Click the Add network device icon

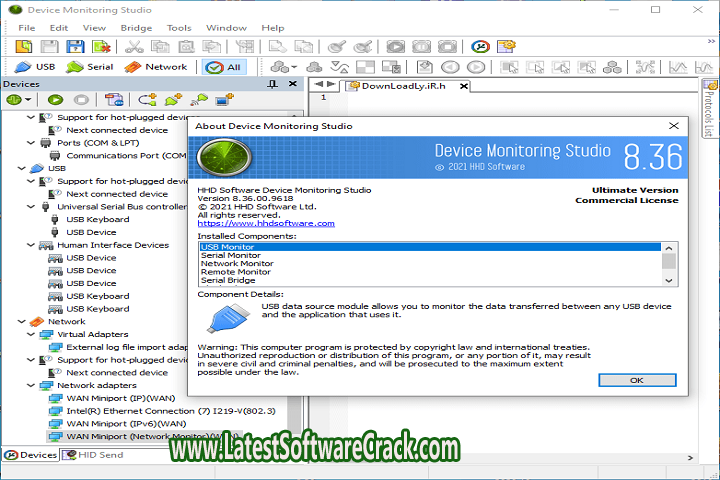(223, 100)
